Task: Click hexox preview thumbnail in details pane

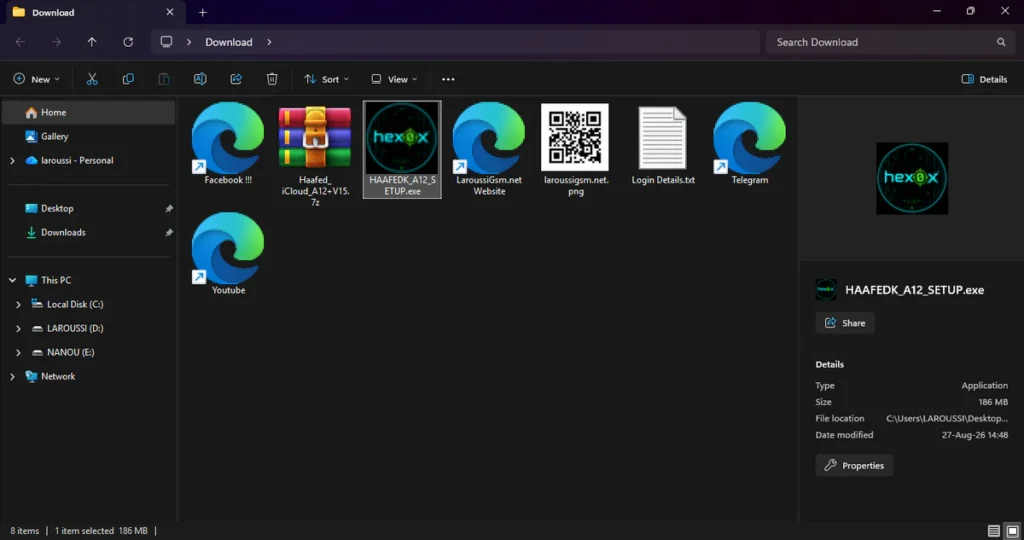Action: coord(912,178)
